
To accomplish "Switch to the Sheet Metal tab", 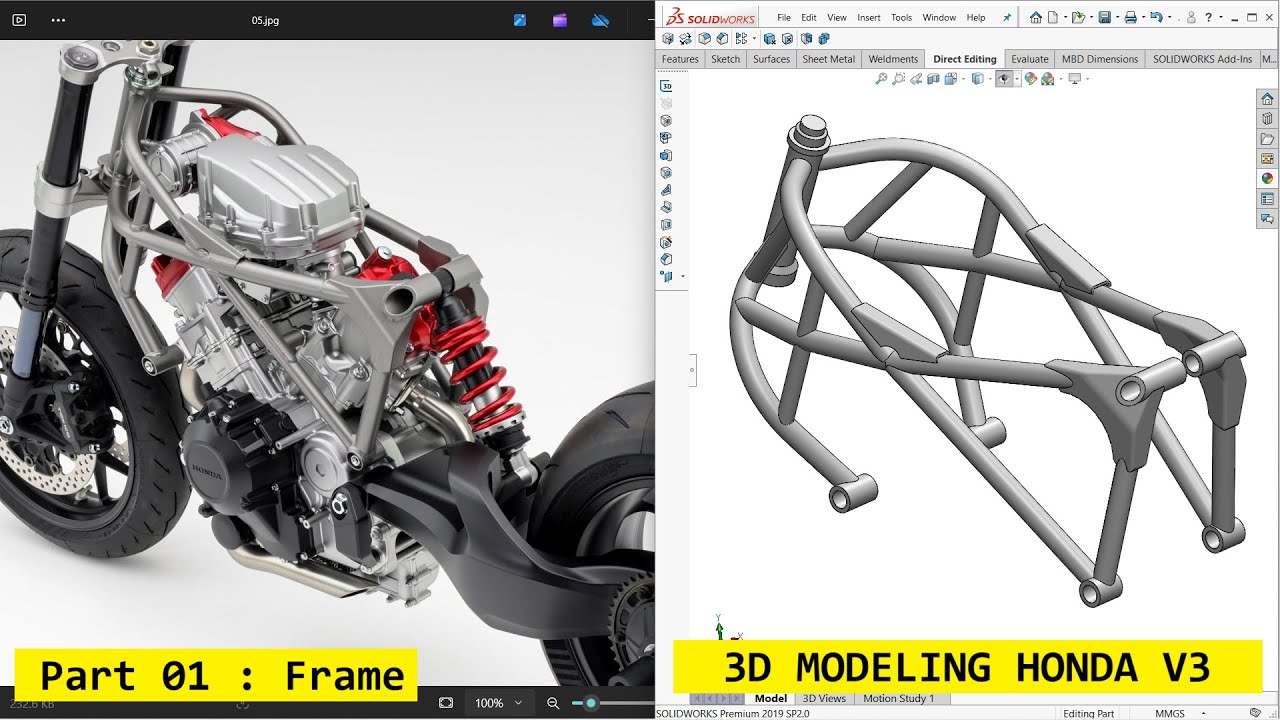I will pyautogui.click(x=829, y=59).
